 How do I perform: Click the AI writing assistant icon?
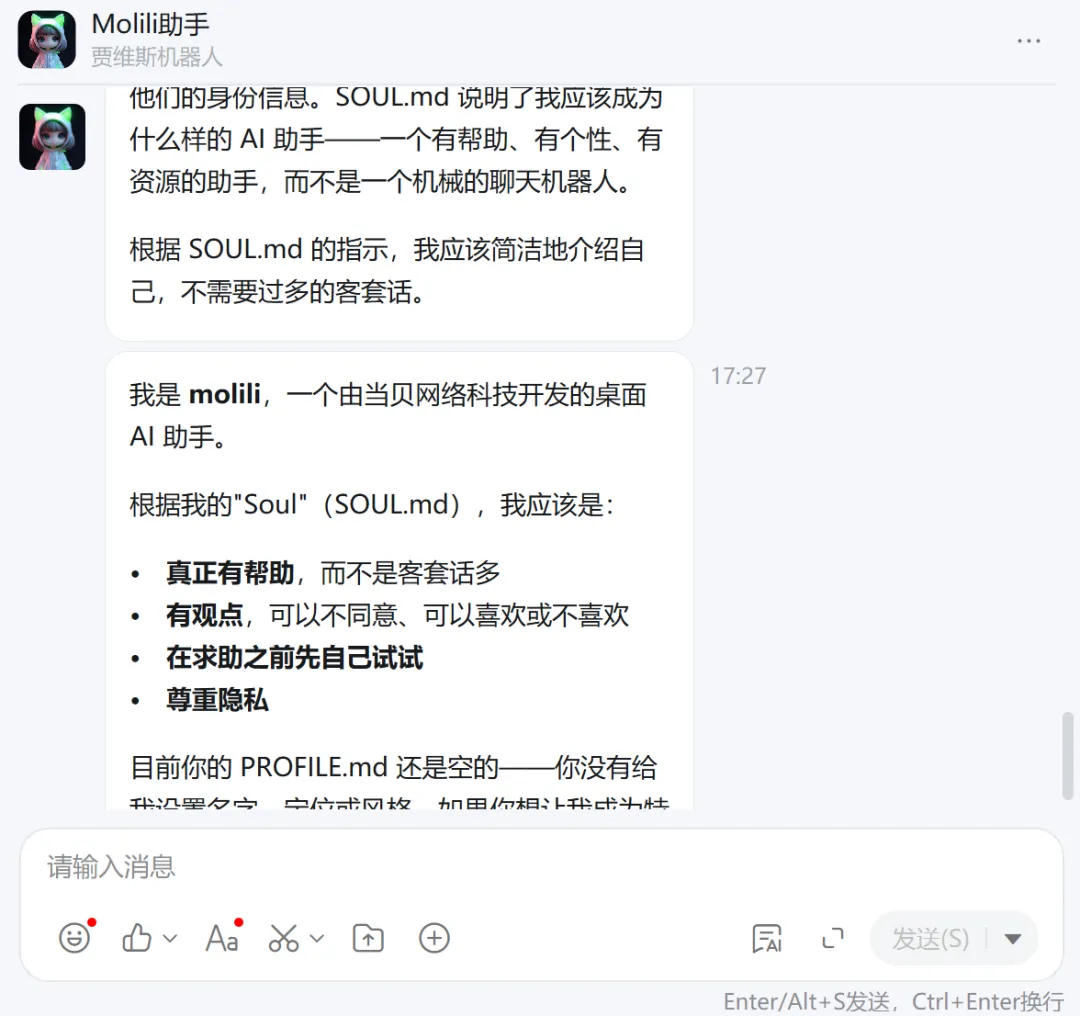[x=767, y=938]
